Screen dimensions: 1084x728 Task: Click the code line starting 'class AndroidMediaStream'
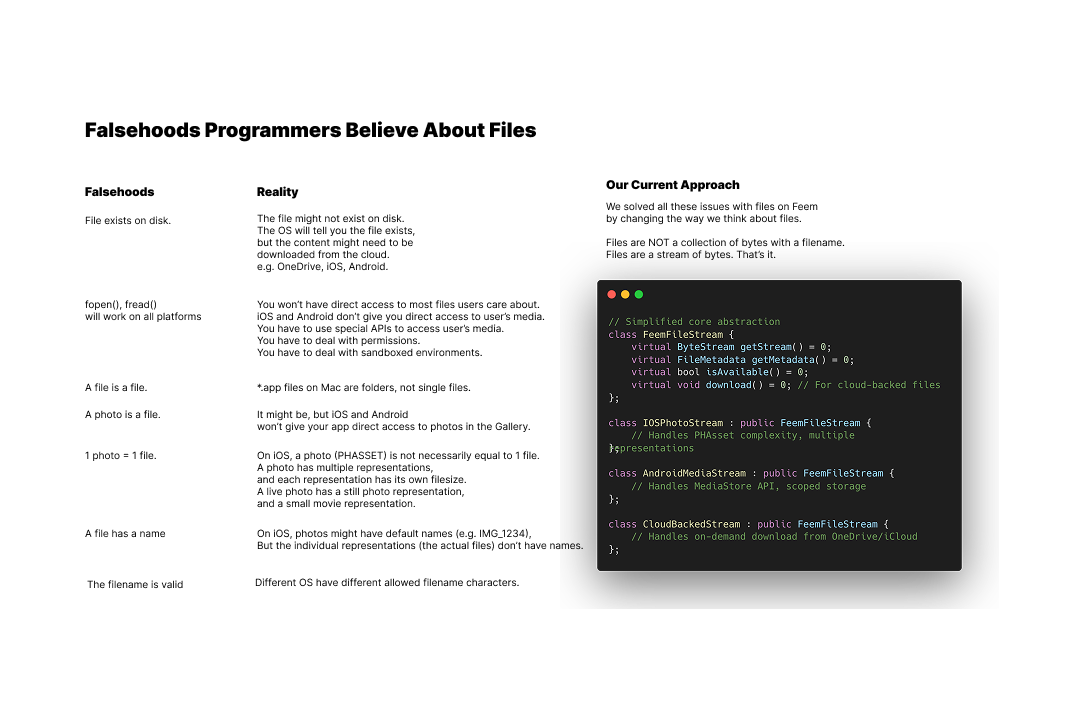click(751, 474)
